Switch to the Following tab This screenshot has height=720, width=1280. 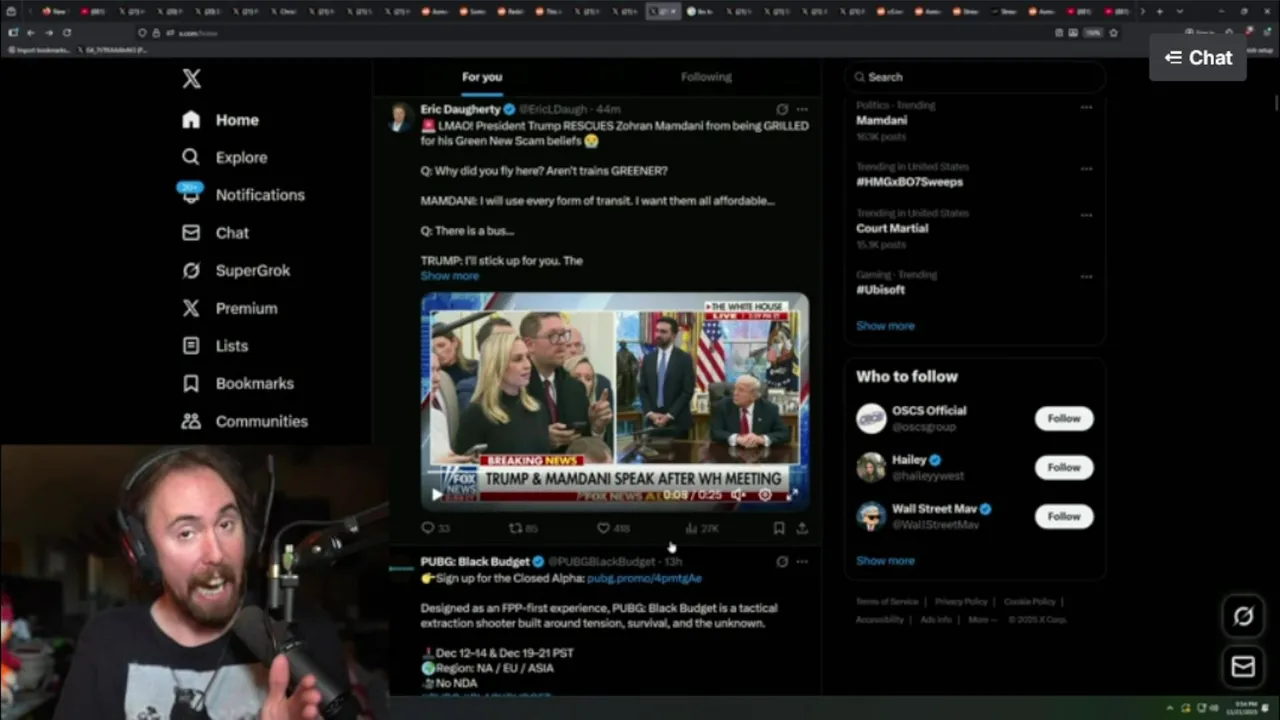706,77
